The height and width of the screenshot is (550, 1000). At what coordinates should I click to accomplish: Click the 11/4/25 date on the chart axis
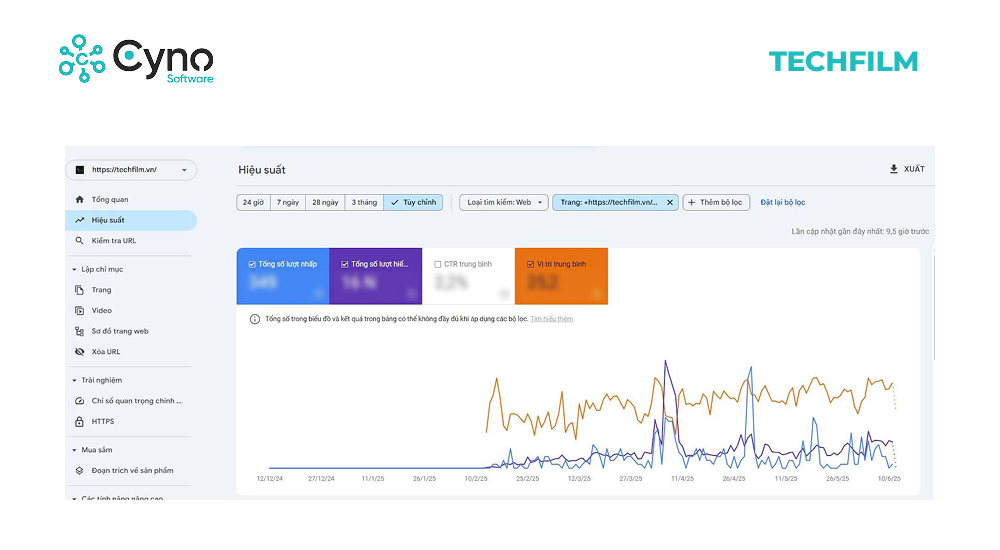682,479
